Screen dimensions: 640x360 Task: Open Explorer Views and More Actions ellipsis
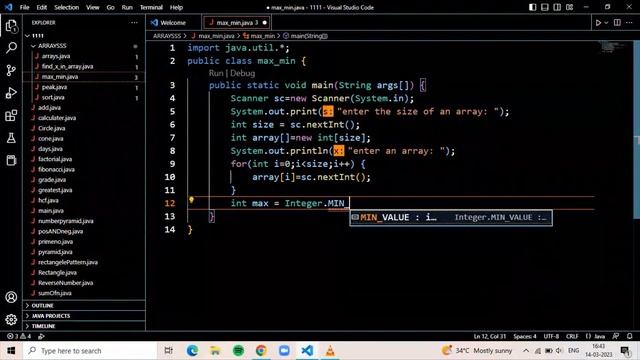134,23
